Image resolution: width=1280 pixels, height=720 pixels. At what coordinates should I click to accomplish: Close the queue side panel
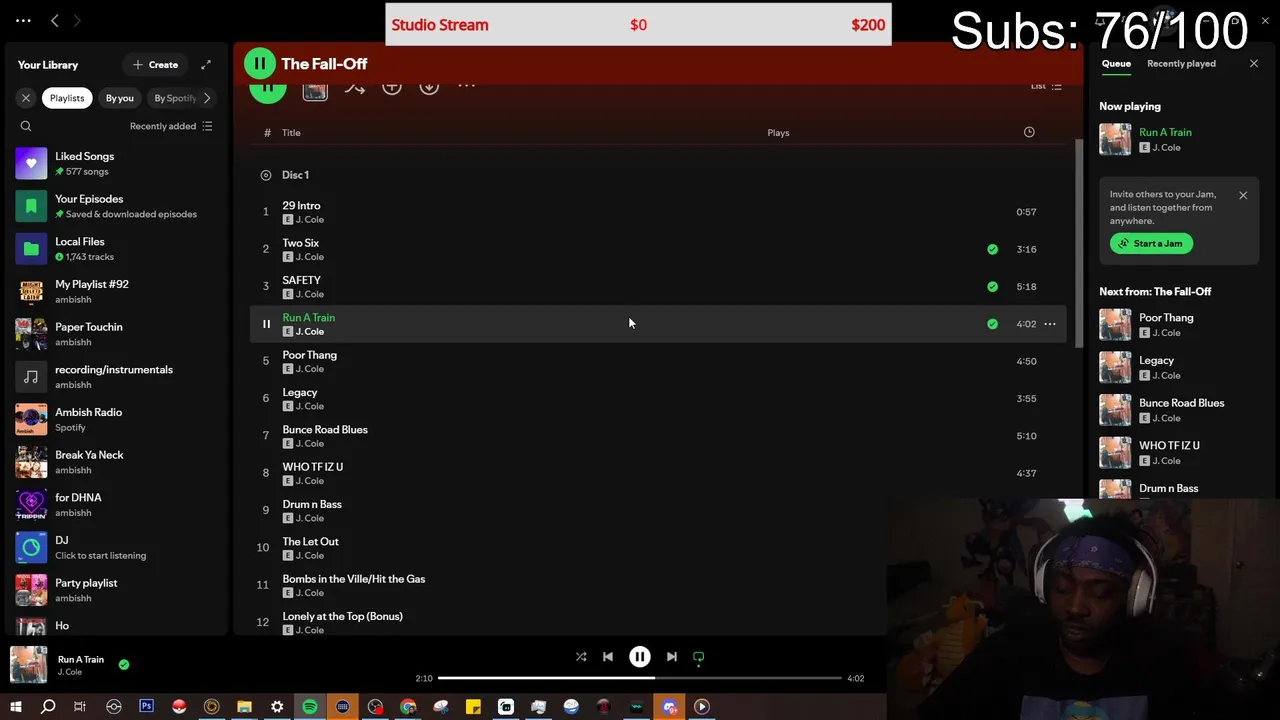(1254, 63)
